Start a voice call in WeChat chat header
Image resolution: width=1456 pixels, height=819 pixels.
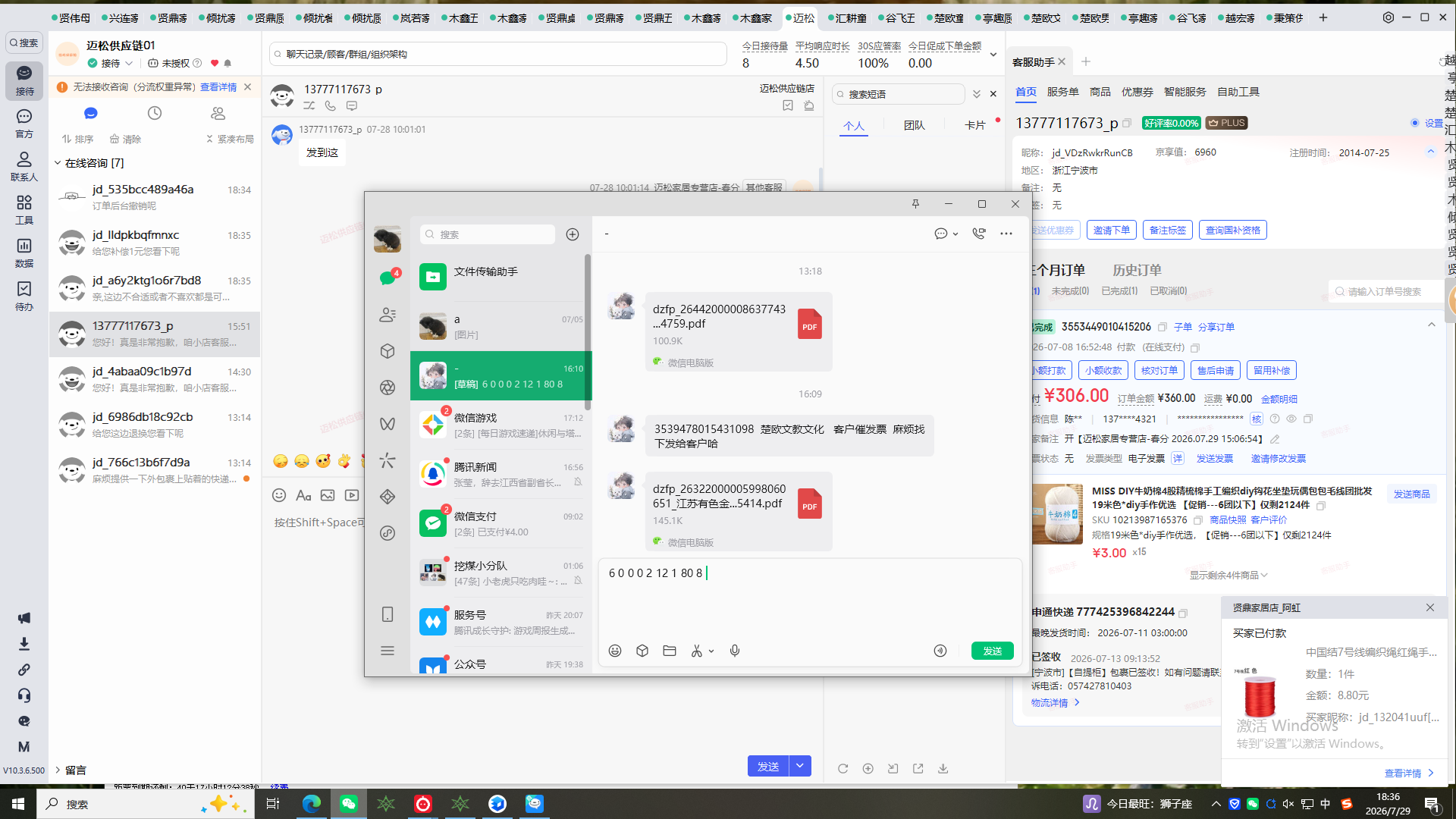(979, 234)
